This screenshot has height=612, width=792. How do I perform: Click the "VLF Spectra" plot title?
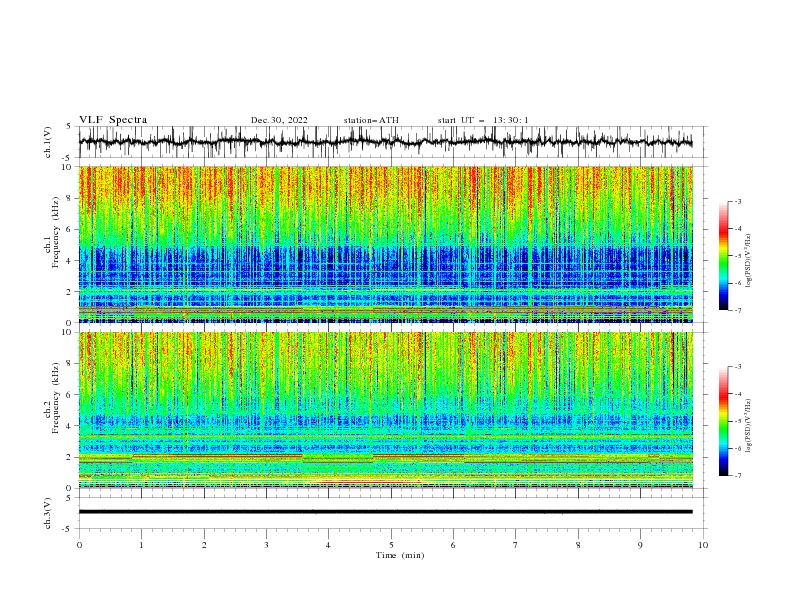(113, 120)
